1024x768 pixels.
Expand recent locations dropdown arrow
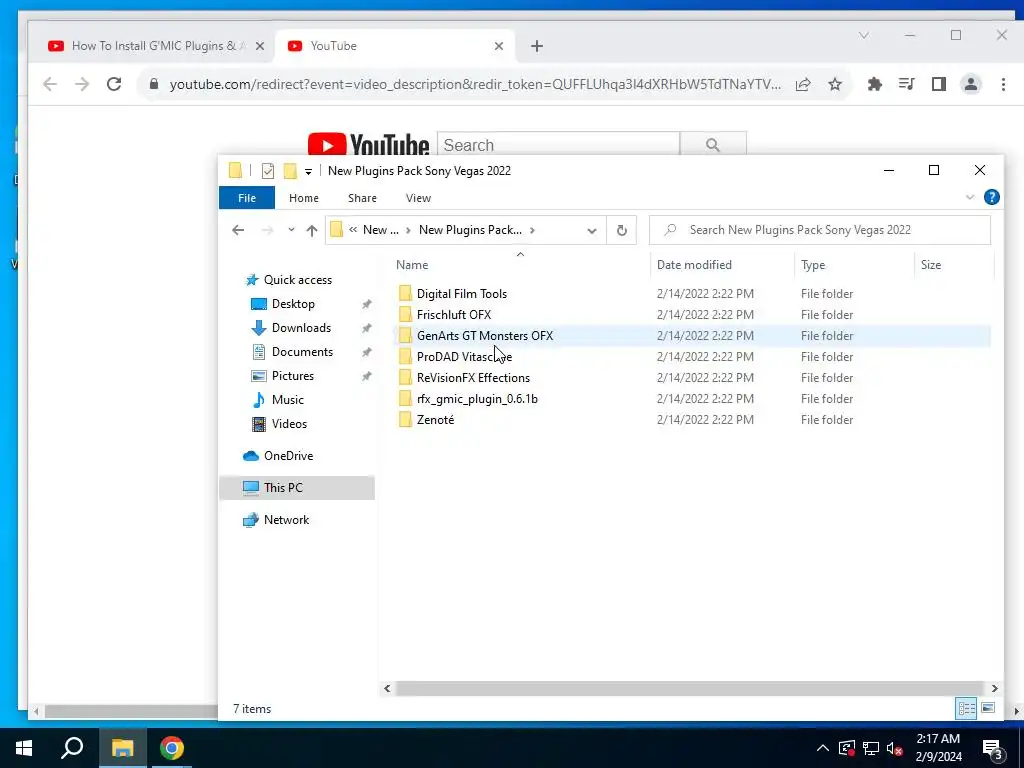pyautogui.click(x=291, y=230)
